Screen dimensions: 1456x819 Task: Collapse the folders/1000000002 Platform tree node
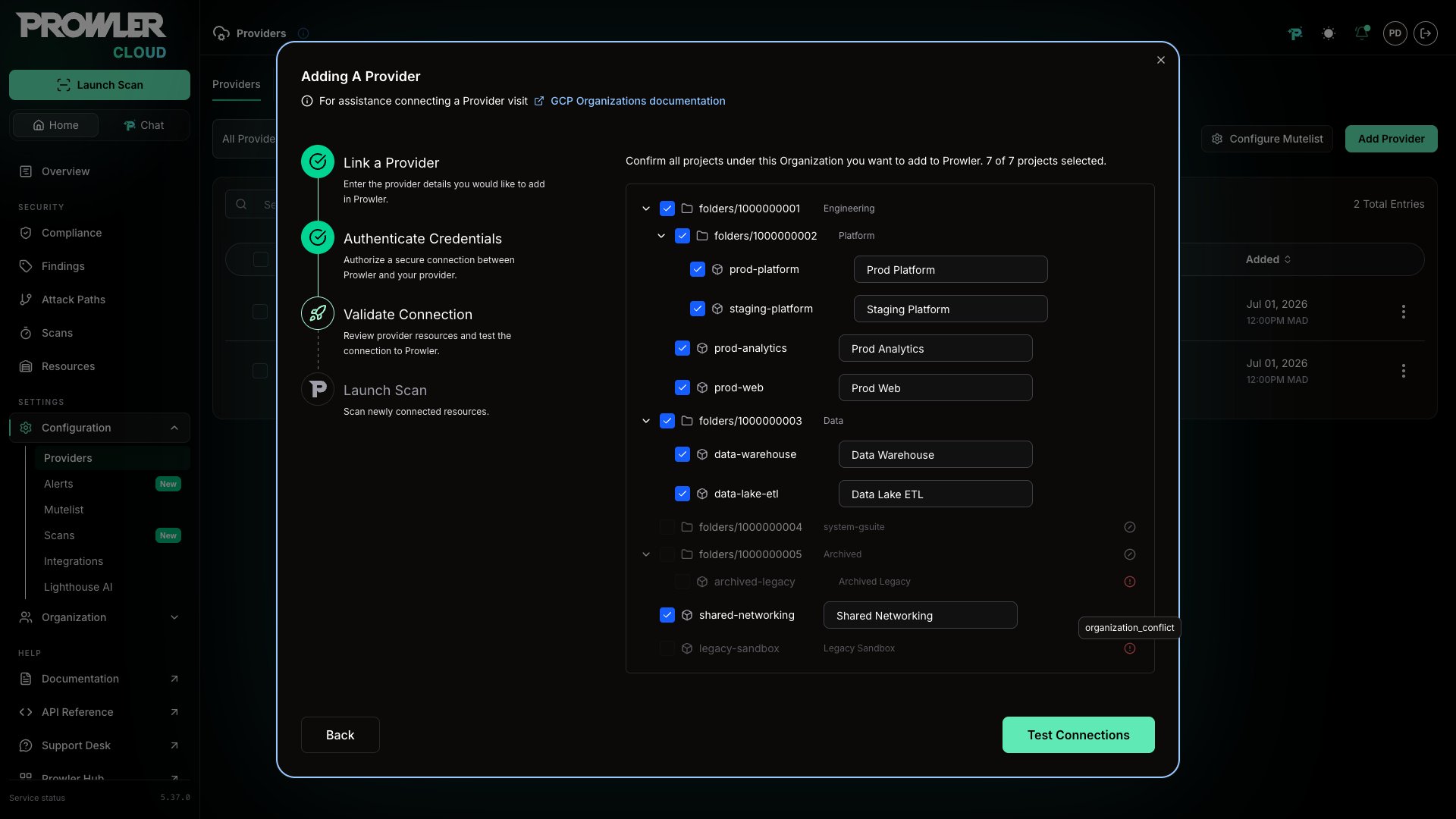coord(661,236)
